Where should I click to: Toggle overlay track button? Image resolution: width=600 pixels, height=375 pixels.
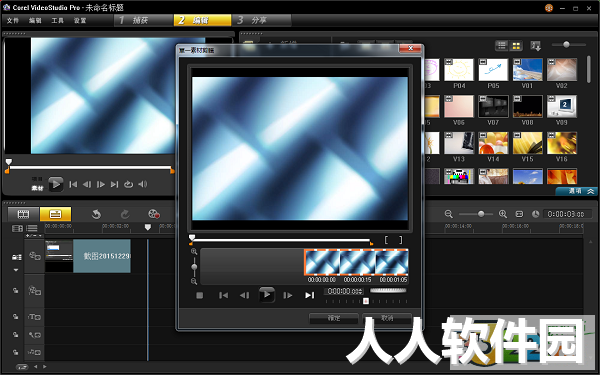[35, 291]
